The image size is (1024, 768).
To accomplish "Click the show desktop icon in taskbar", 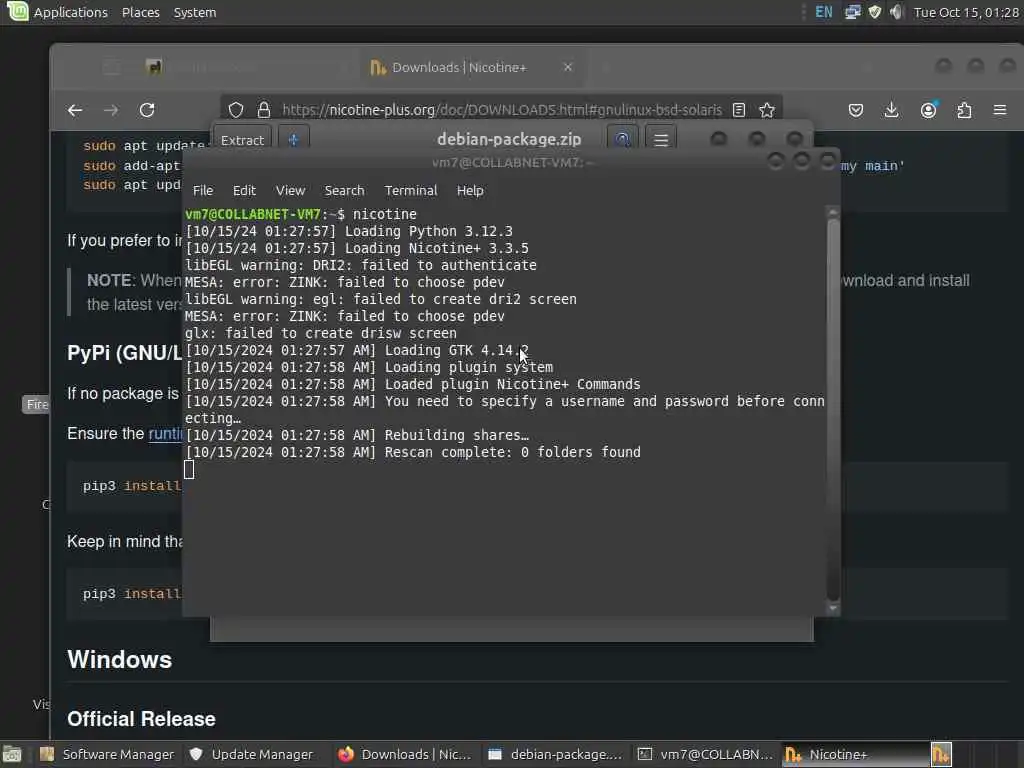I will tap(12, 754).
